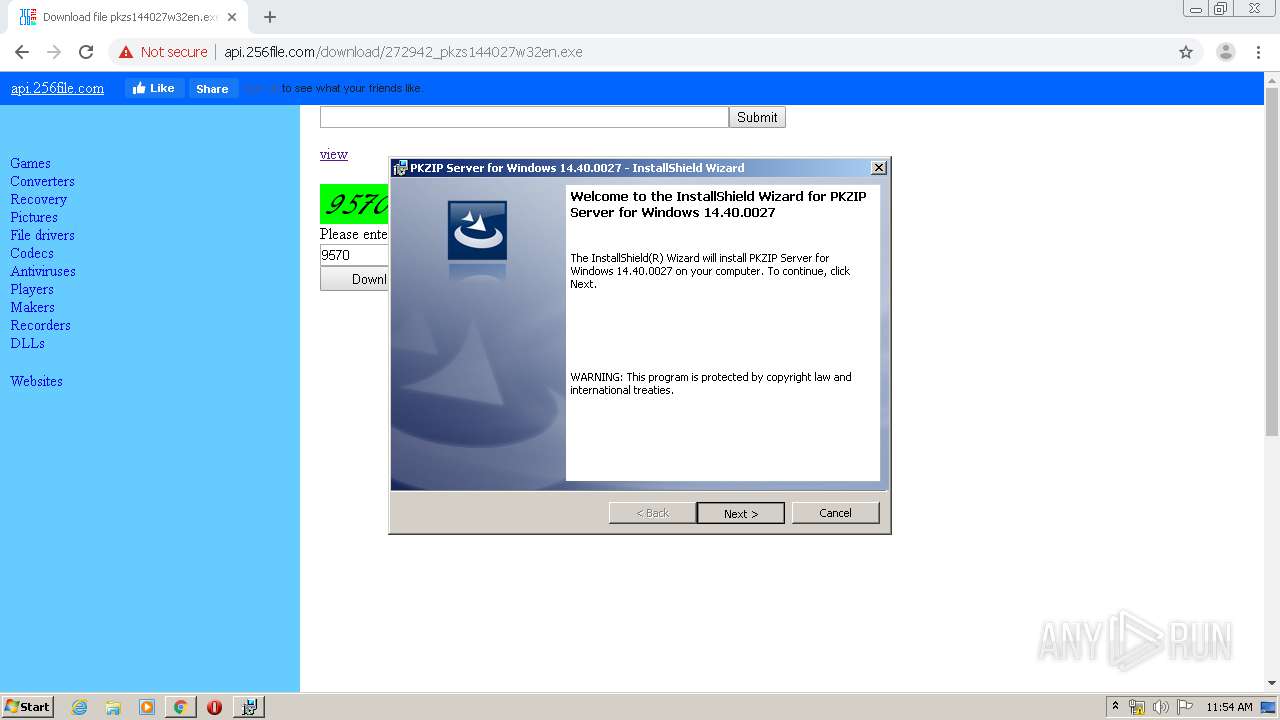This screenshot has height=720, width=1280.
Task: Open the Converters category link
Action: coord(42,181)
